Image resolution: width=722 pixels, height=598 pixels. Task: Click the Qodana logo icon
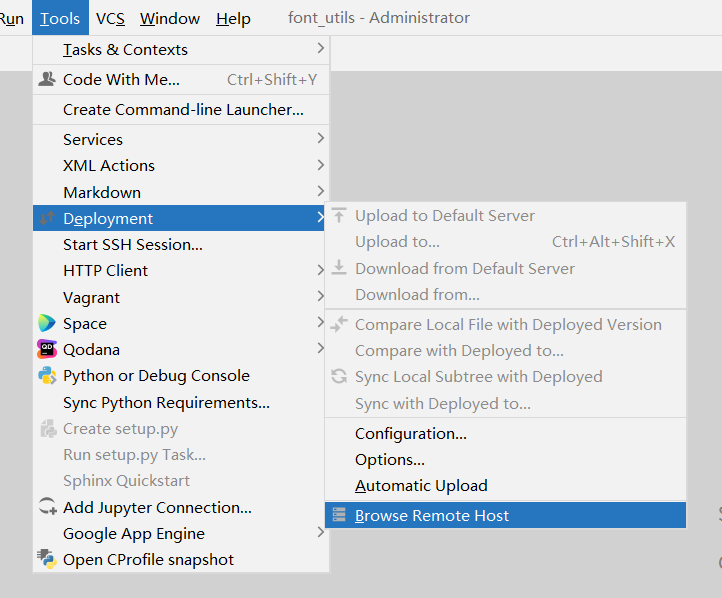click(x=47, y=349)
